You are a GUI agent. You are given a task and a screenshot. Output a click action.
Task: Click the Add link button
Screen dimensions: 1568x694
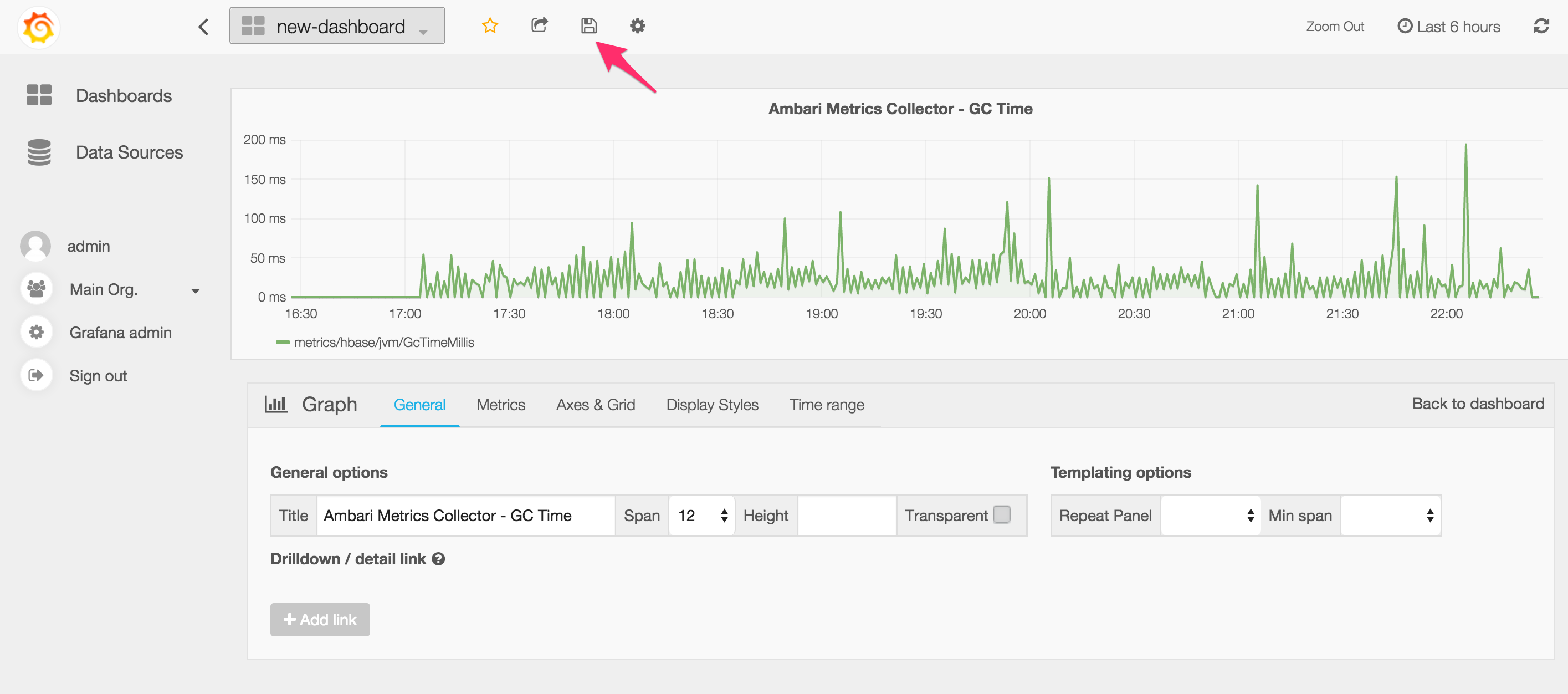(320, 620)
